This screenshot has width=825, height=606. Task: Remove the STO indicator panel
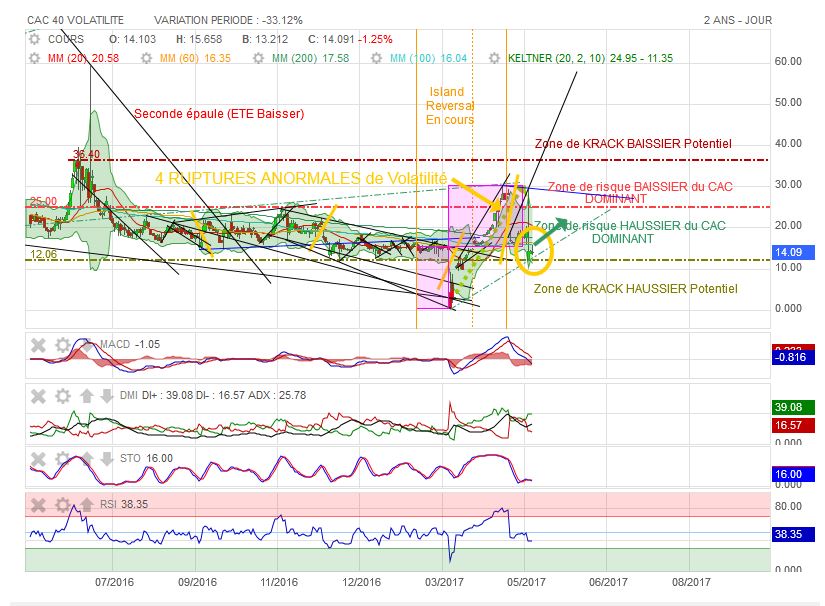(38, 459)
